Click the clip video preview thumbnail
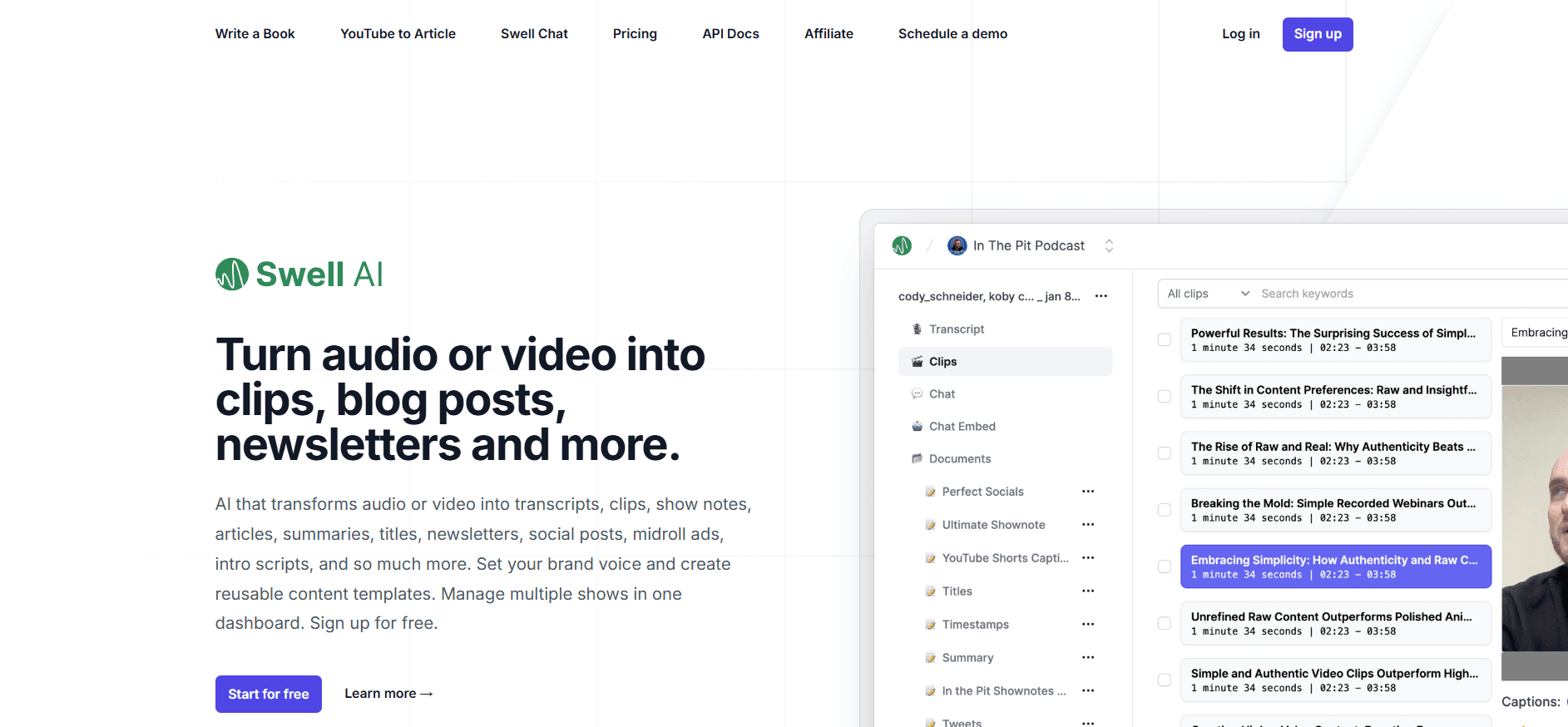1568x727 pixels. point(1535,519)
